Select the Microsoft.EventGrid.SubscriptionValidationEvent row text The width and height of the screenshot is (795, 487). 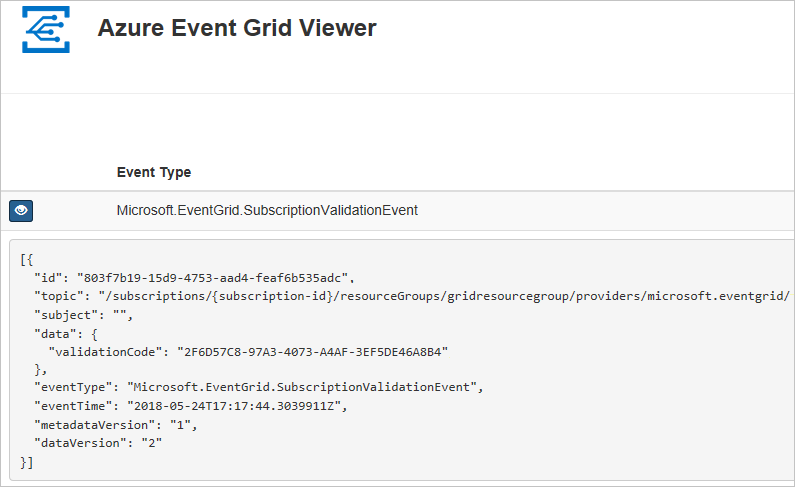pos(267,210)
